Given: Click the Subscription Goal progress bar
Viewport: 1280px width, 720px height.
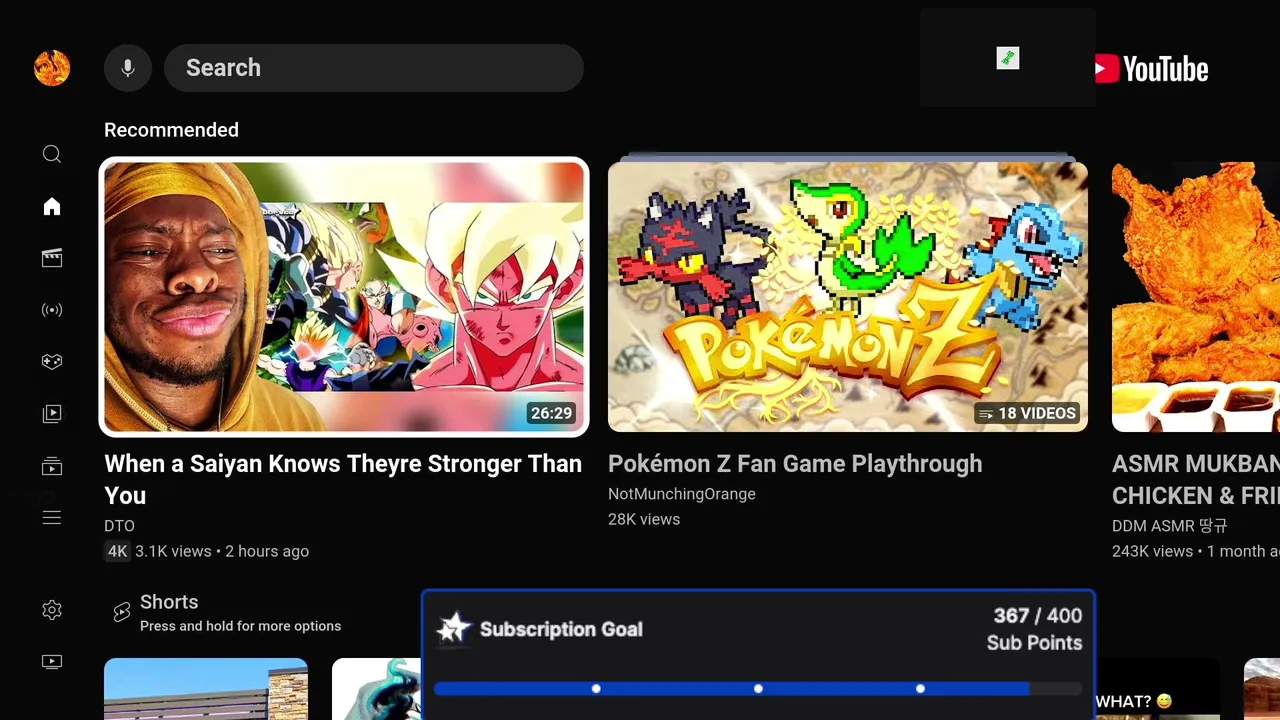Looking at the screenshot, I should (x=758, y=689).
